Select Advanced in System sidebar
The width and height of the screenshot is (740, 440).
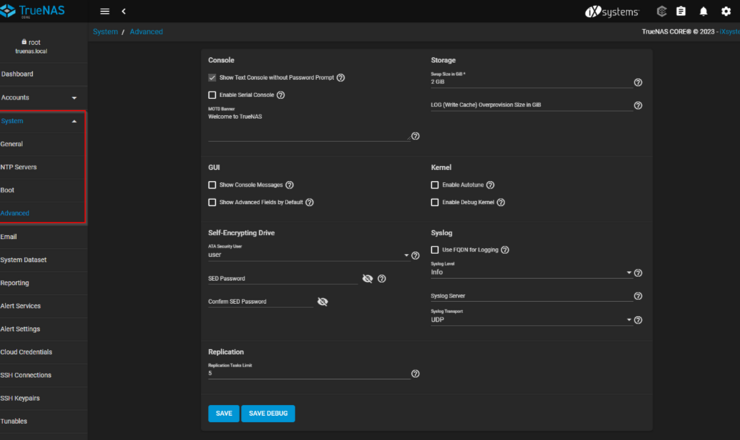pos(42,213)
